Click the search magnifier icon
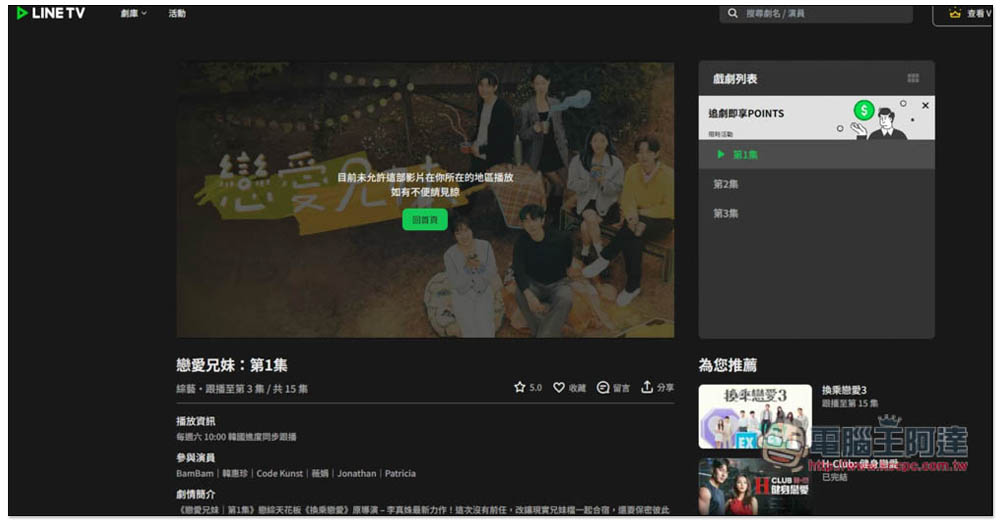 733,13
